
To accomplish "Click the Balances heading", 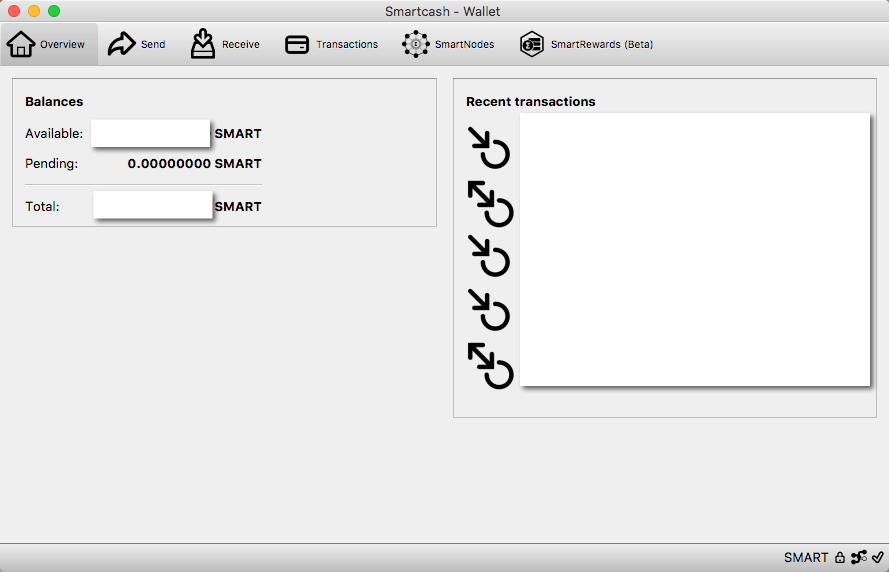I will pos(54,101).
